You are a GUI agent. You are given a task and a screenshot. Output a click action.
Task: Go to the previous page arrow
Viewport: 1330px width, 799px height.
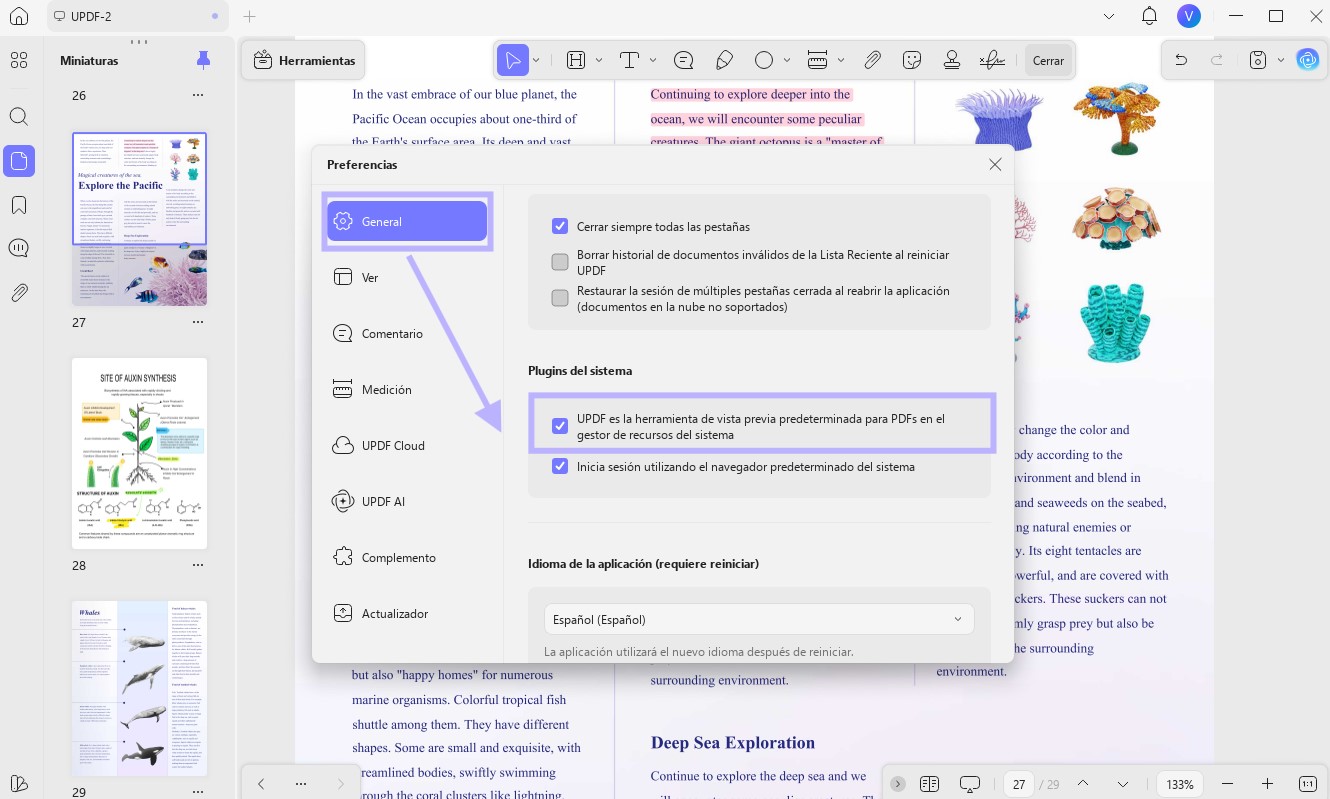(x=1084, y=783)
